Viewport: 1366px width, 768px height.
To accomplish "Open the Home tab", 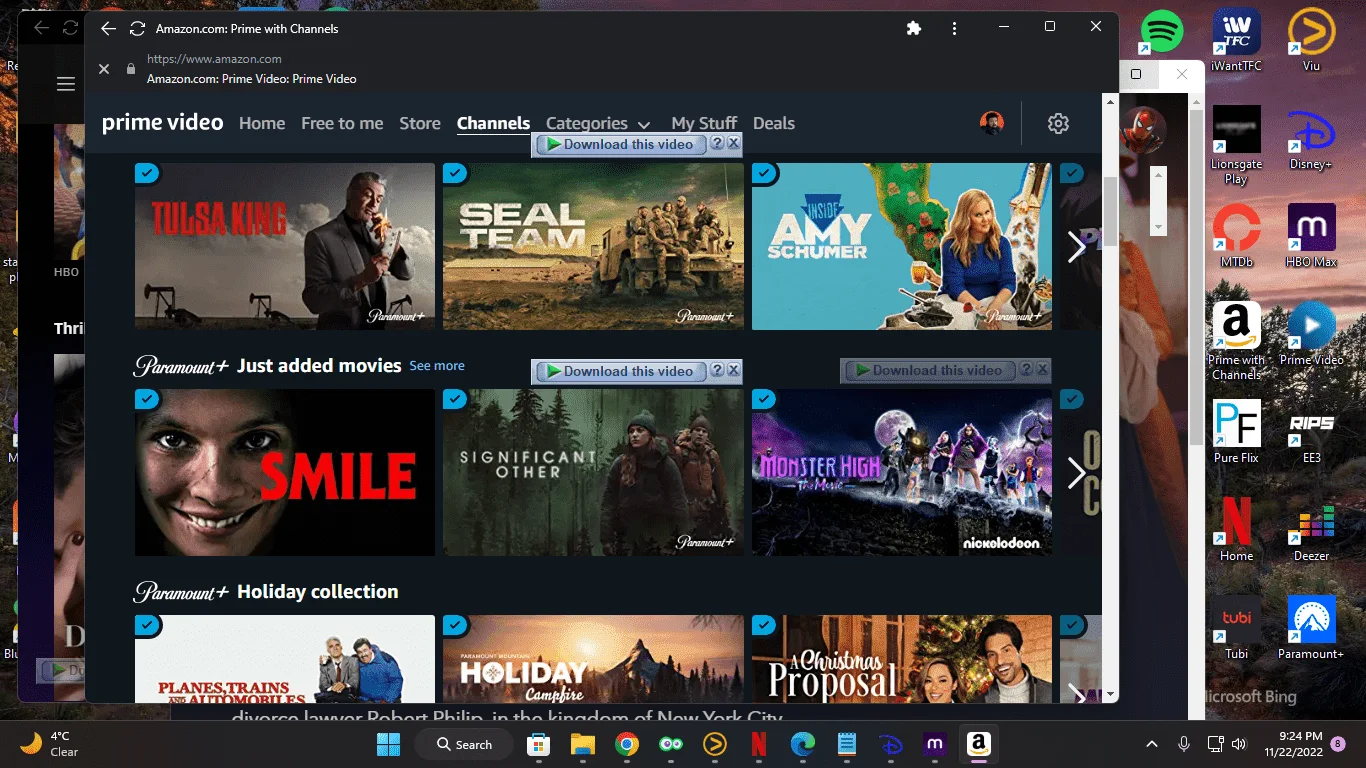I will click(x=262, y=123).
